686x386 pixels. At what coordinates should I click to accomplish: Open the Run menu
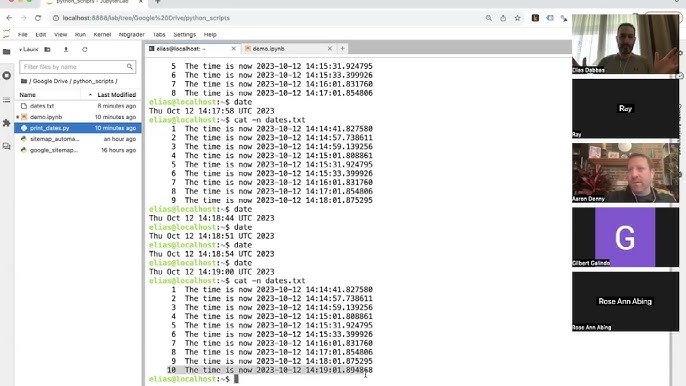80,35
